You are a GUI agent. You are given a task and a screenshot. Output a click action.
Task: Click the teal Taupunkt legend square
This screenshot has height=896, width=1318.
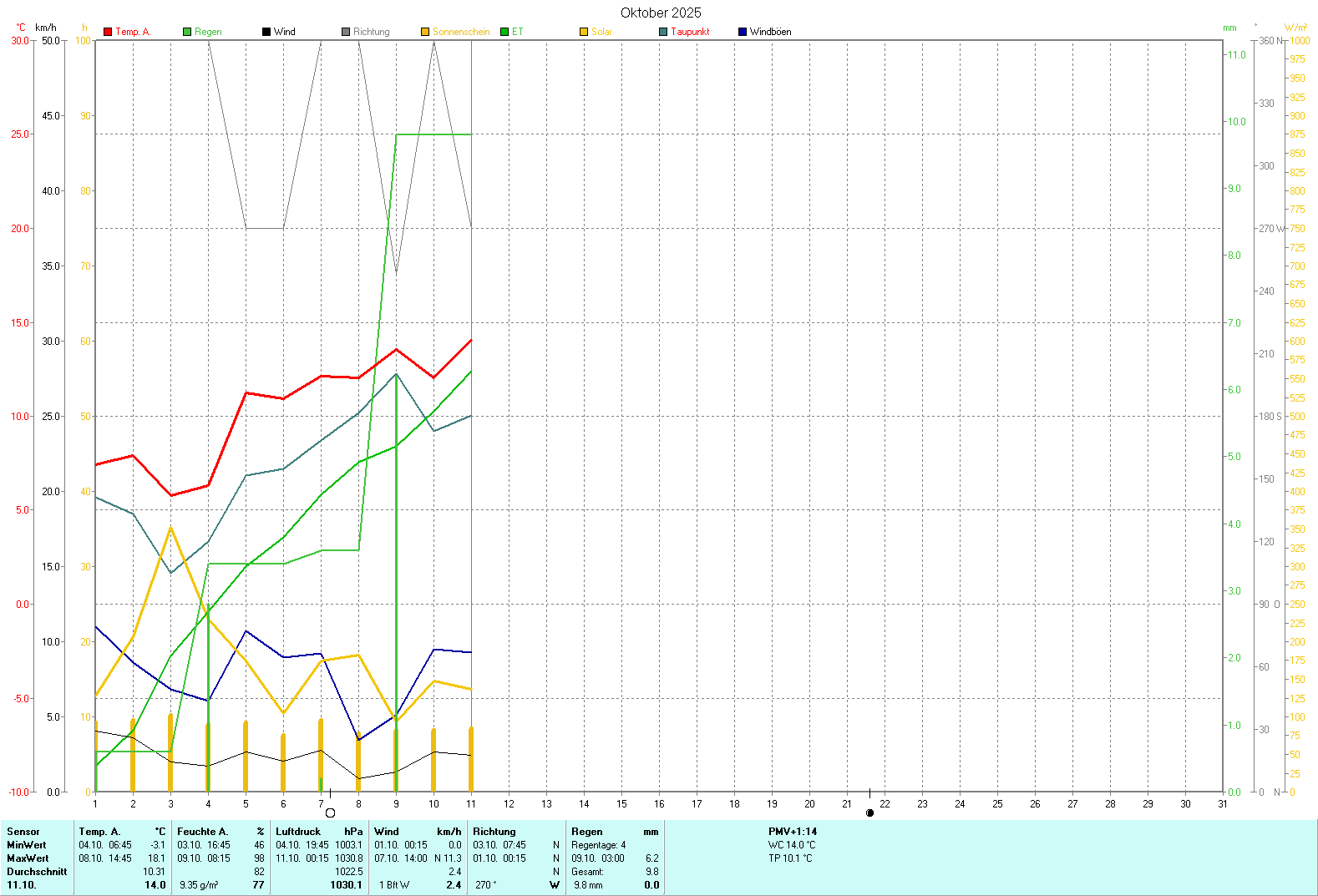pos(663,32)
